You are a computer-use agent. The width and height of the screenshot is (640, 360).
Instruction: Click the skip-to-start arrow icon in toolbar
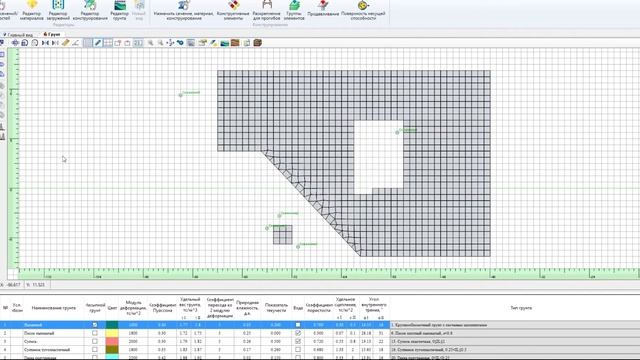45,43
